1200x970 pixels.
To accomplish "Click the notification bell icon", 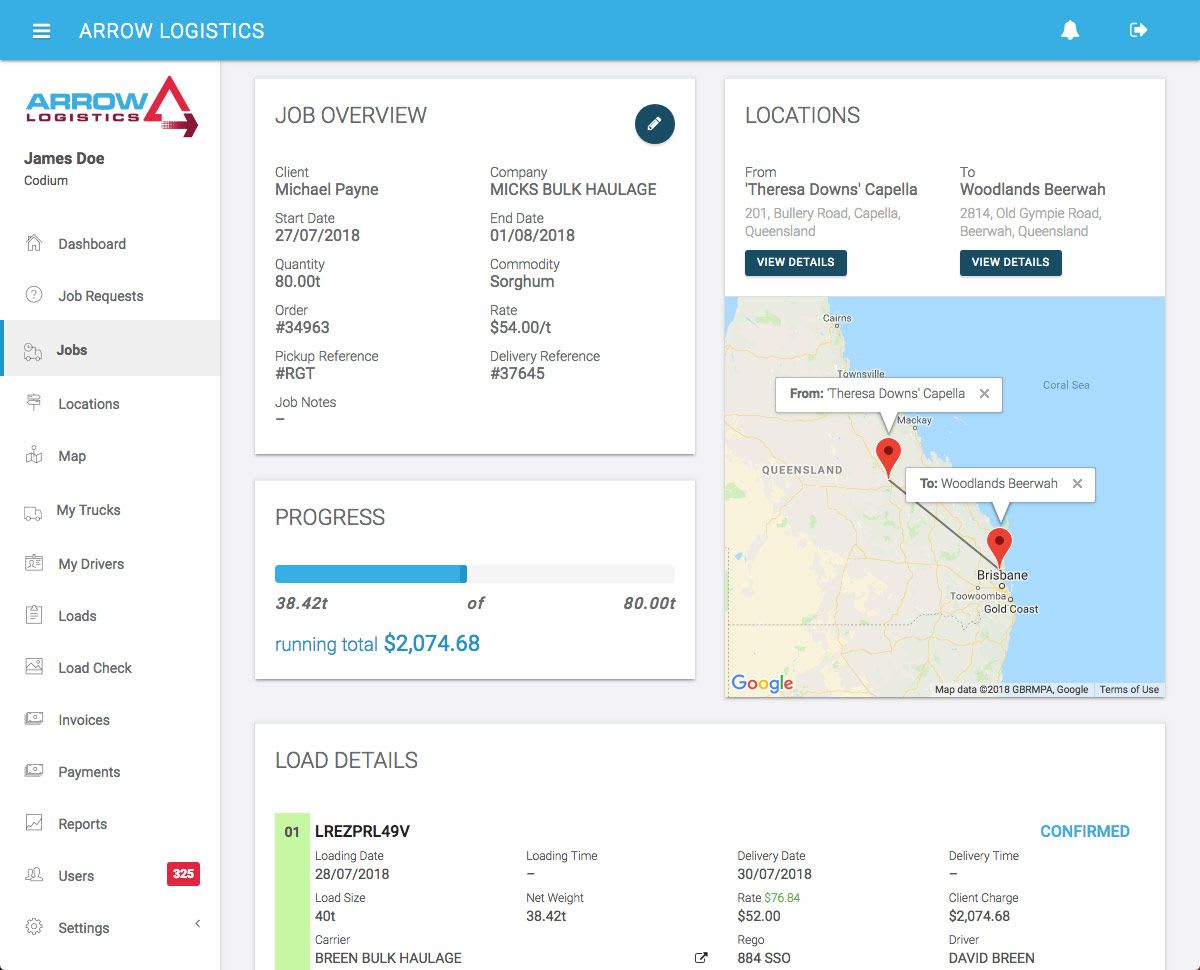I will 1070,30.
